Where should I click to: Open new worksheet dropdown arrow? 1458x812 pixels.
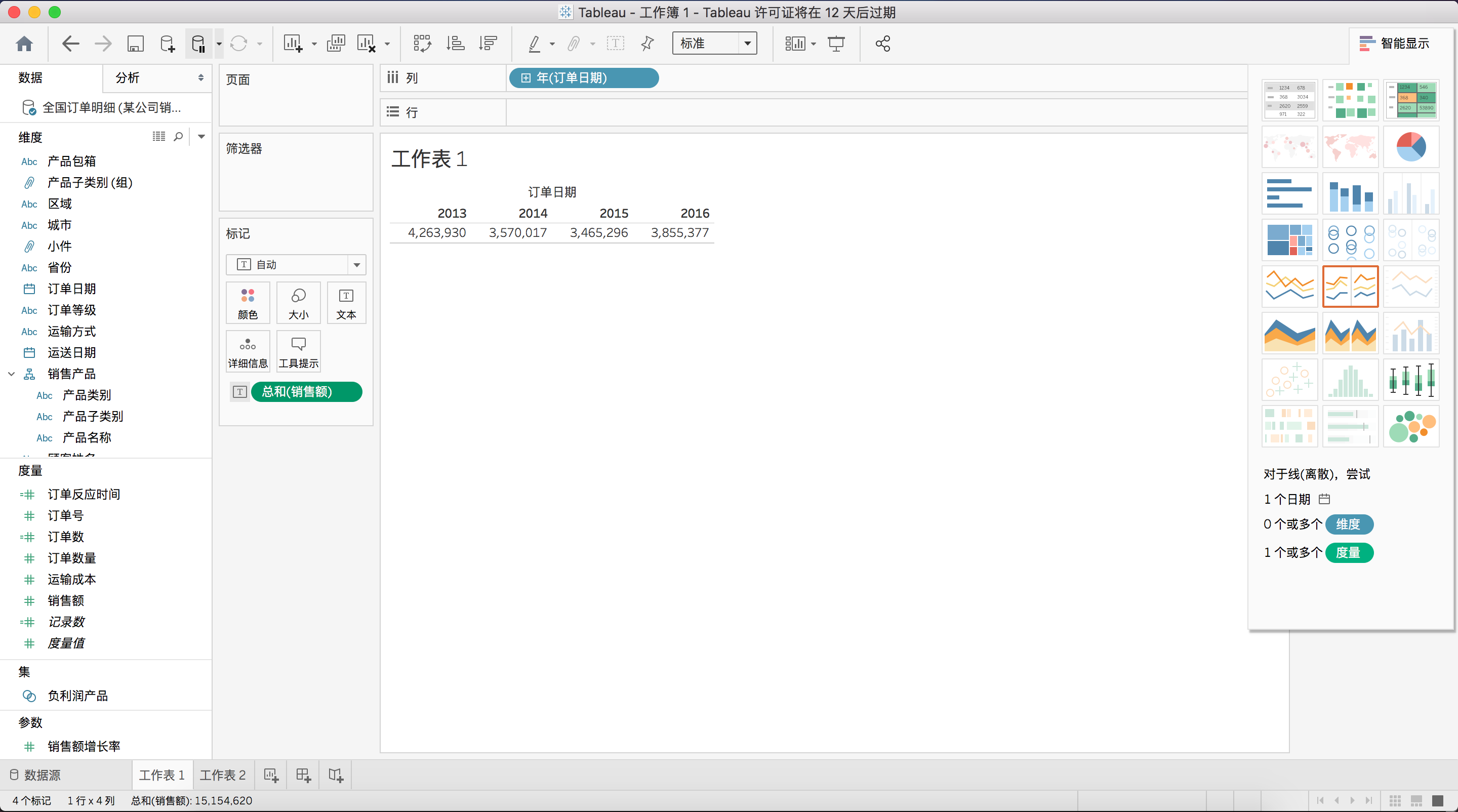[313, 44]
